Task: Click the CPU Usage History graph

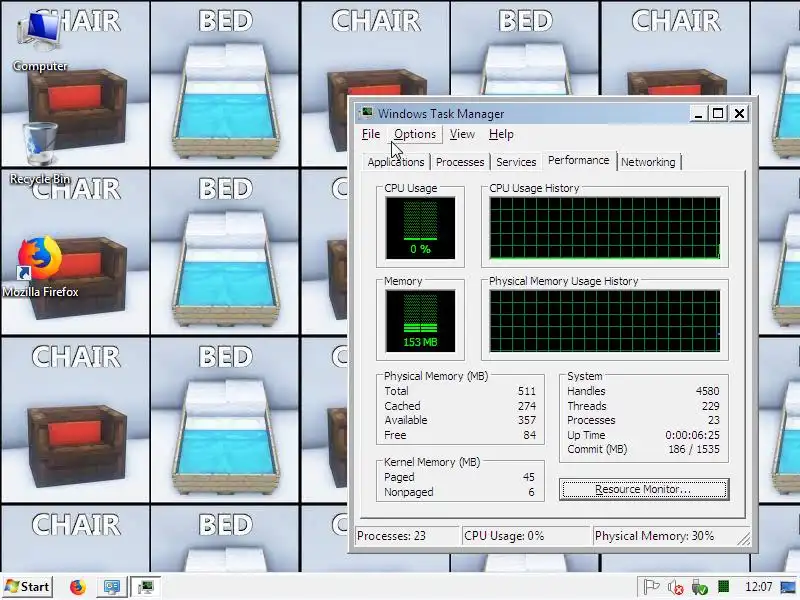Action: coord(605,228)
